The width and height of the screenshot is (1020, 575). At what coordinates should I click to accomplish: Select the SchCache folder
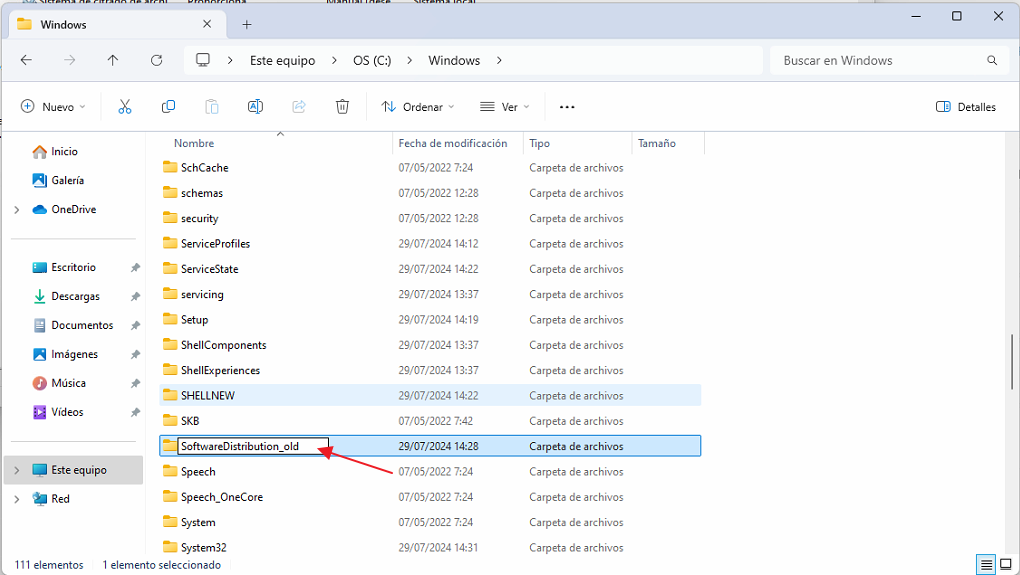click(x=430, y=168)
